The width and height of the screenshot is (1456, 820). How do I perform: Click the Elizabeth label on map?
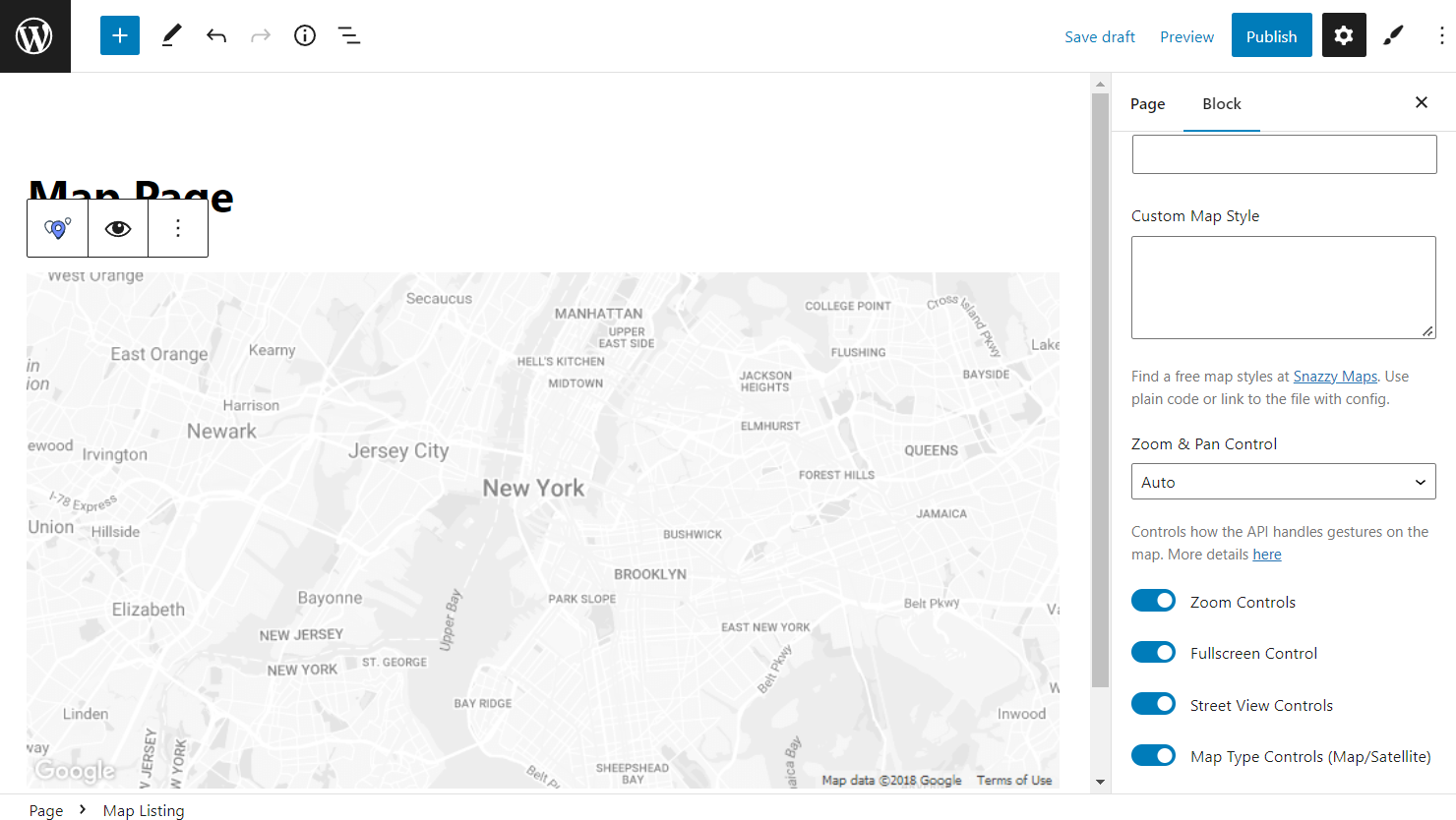click(x=149, y=610)
